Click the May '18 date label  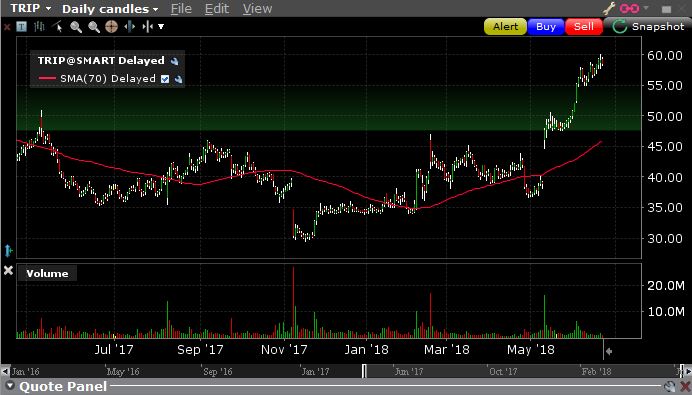pyautogui.click(x=530, y=350)
